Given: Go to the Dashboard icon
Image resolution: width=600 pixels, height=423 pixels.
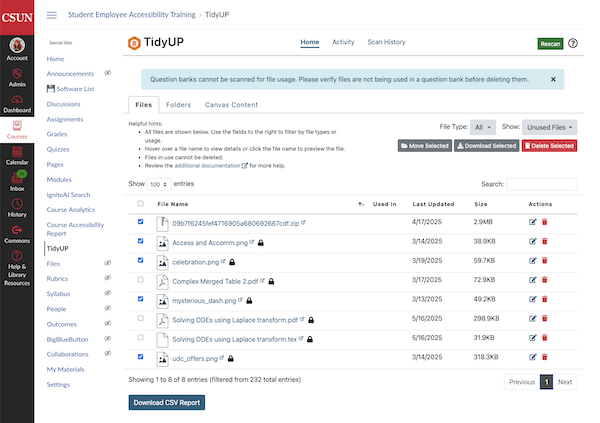Looking at the screenshot, I should pos(17,100).
